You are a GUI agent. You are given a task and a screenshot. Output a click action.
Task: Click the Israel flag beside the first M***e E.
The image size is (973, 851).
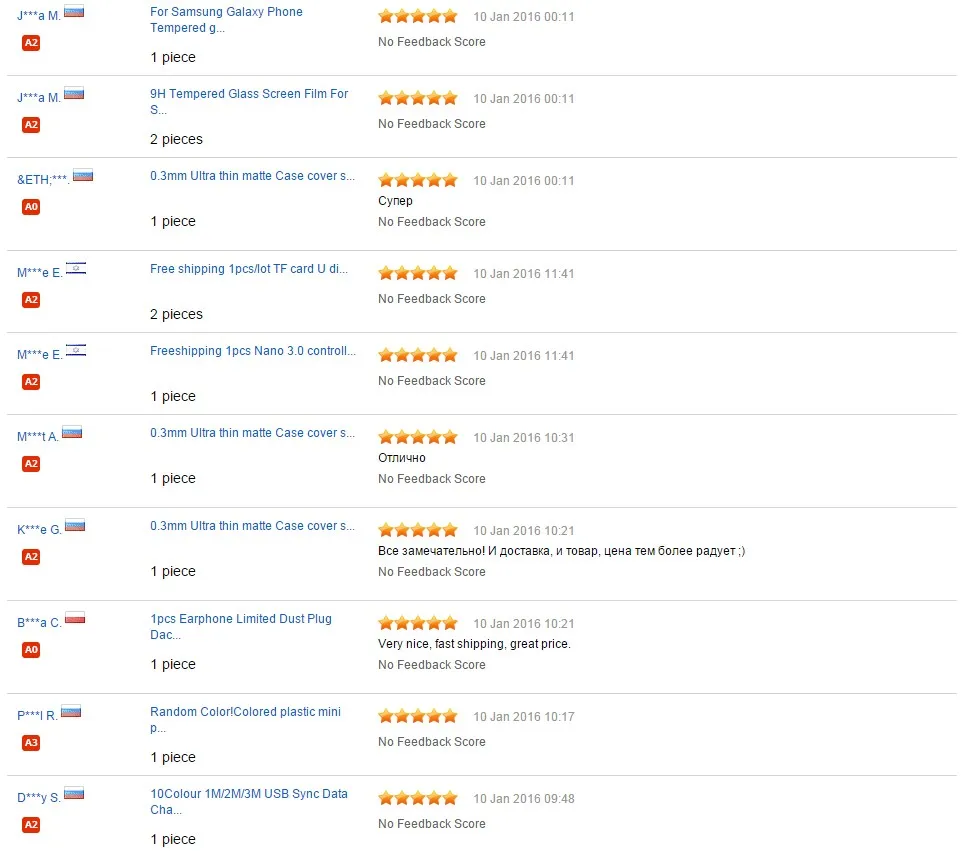coord(76,268)
